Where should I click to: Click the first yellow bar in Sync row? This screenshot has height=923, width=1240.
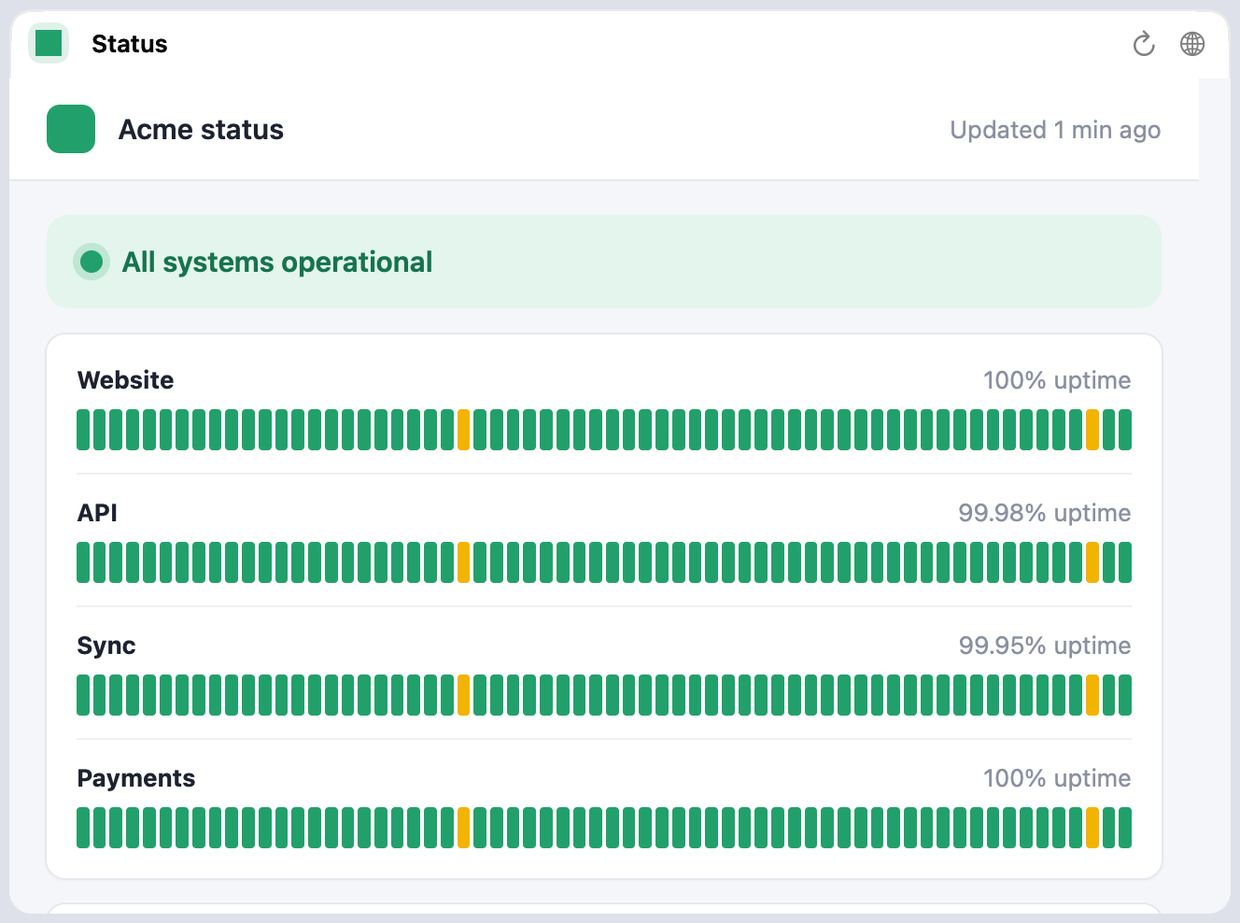click(463, 695)
